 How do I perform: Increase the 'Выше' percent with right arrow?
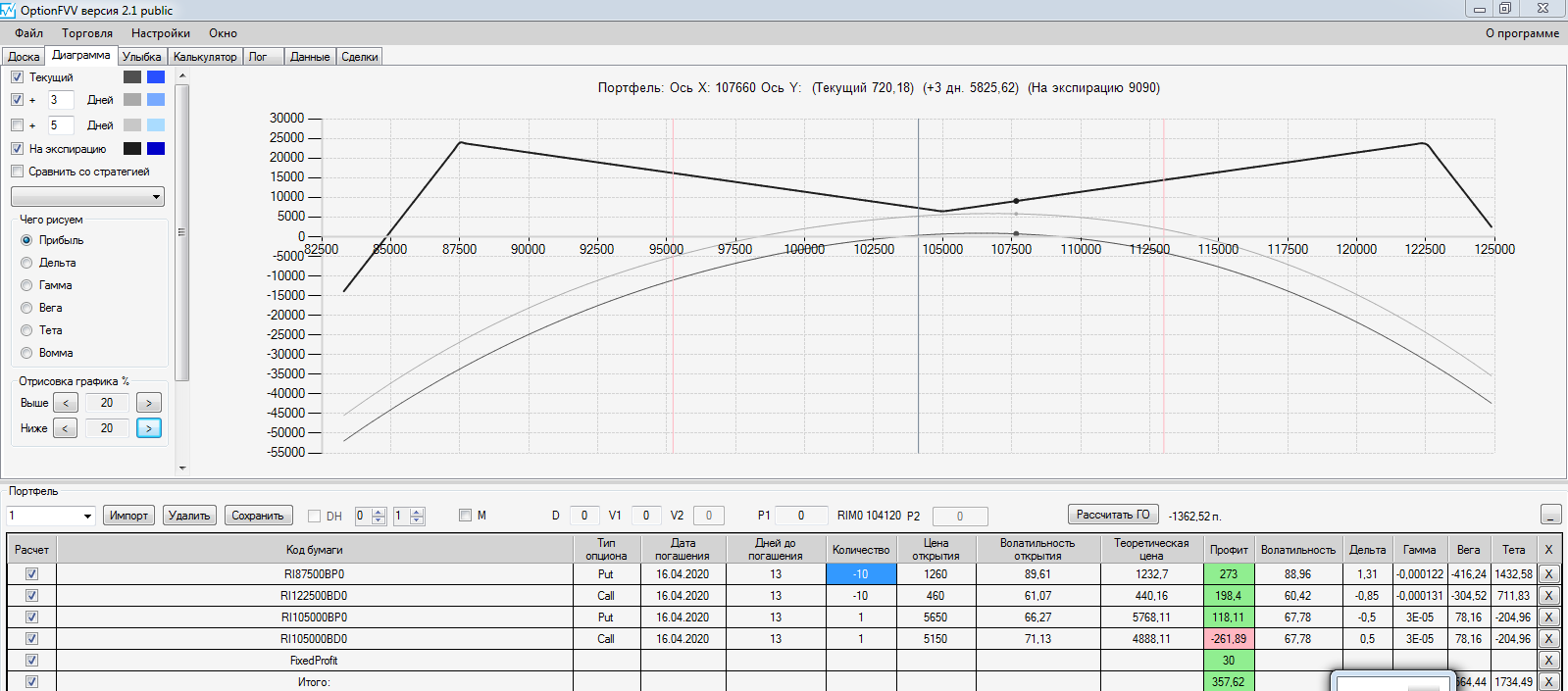click(x=149, y=403)
